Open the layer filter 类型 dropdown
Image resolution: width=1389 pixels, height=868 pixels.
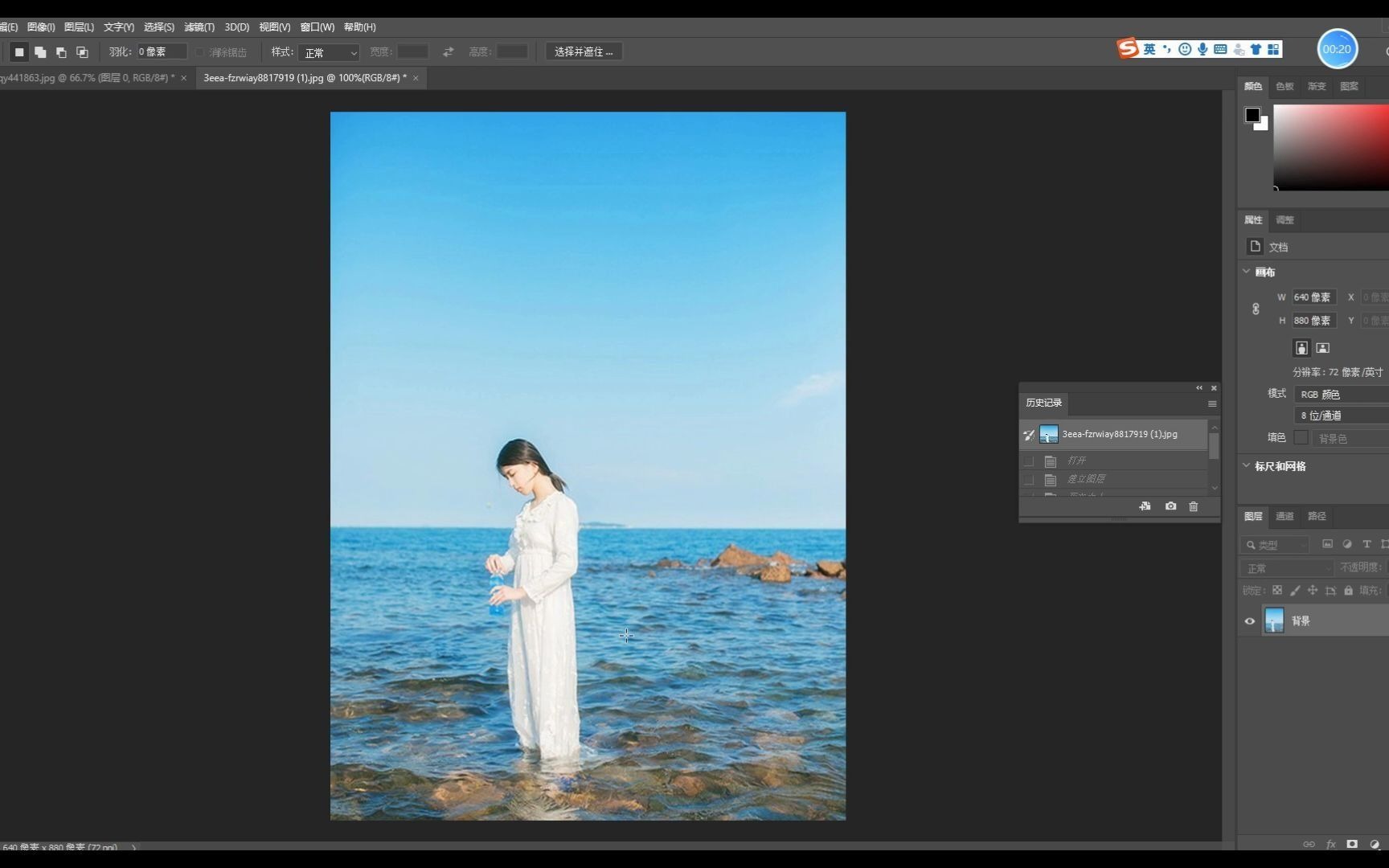click(1275, 545)
